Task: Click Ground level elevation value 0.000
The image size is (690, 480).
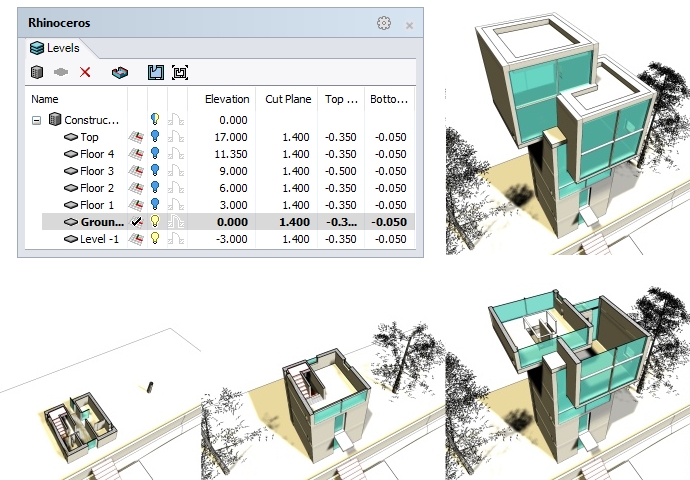Action: tap(230, 222)
